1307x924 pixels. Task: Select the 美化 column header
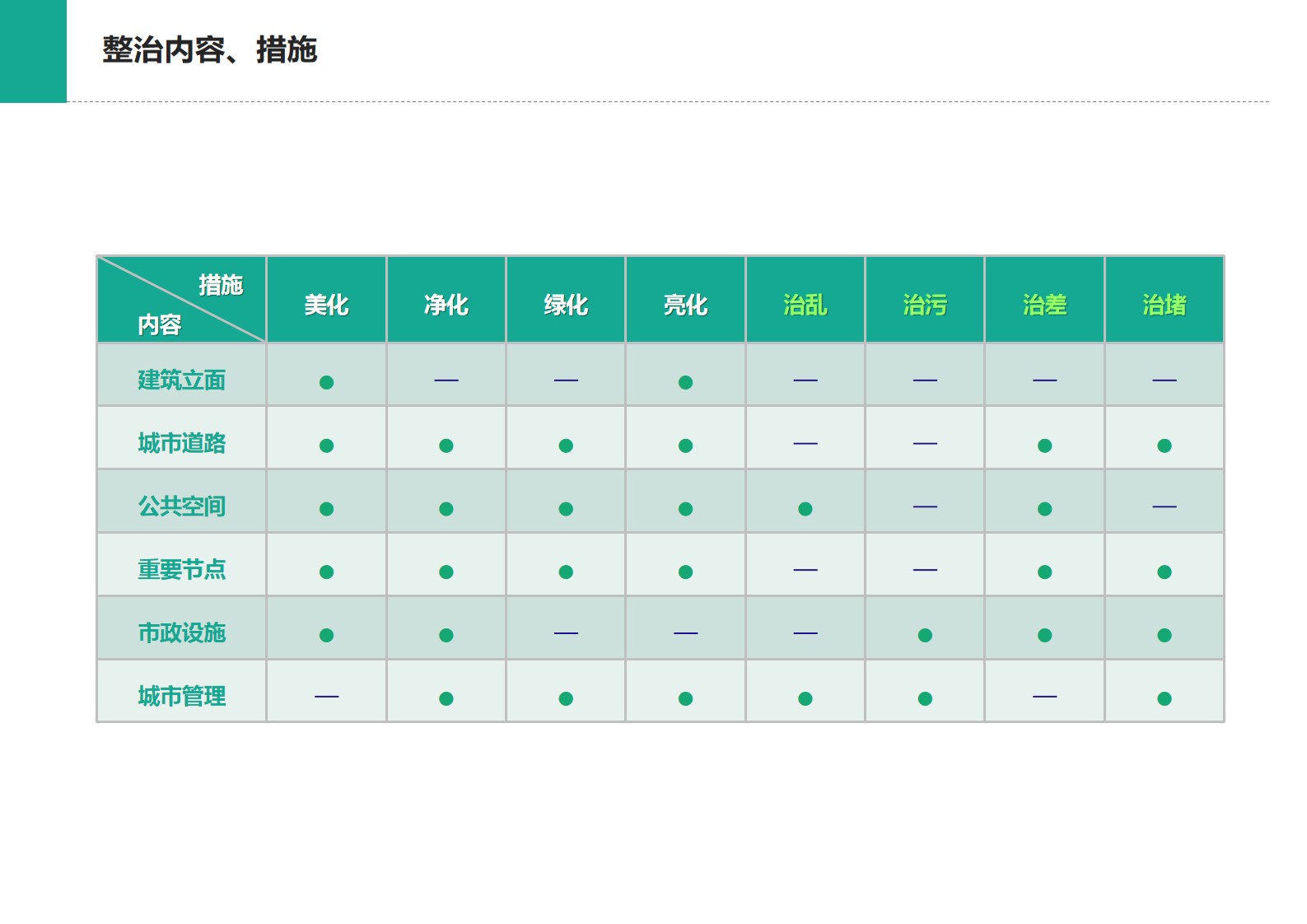click(326, 305)
